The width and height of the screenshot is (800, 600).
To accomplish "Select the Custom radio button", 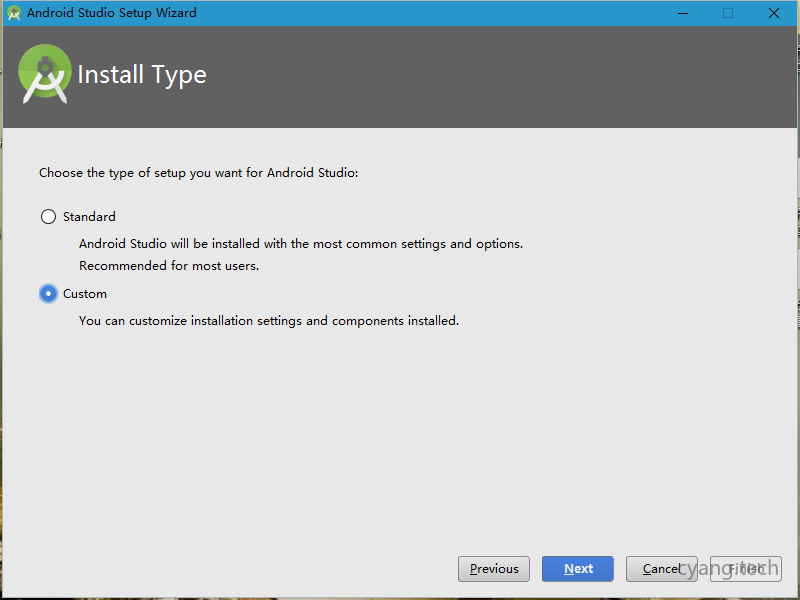I will point(48,294).
